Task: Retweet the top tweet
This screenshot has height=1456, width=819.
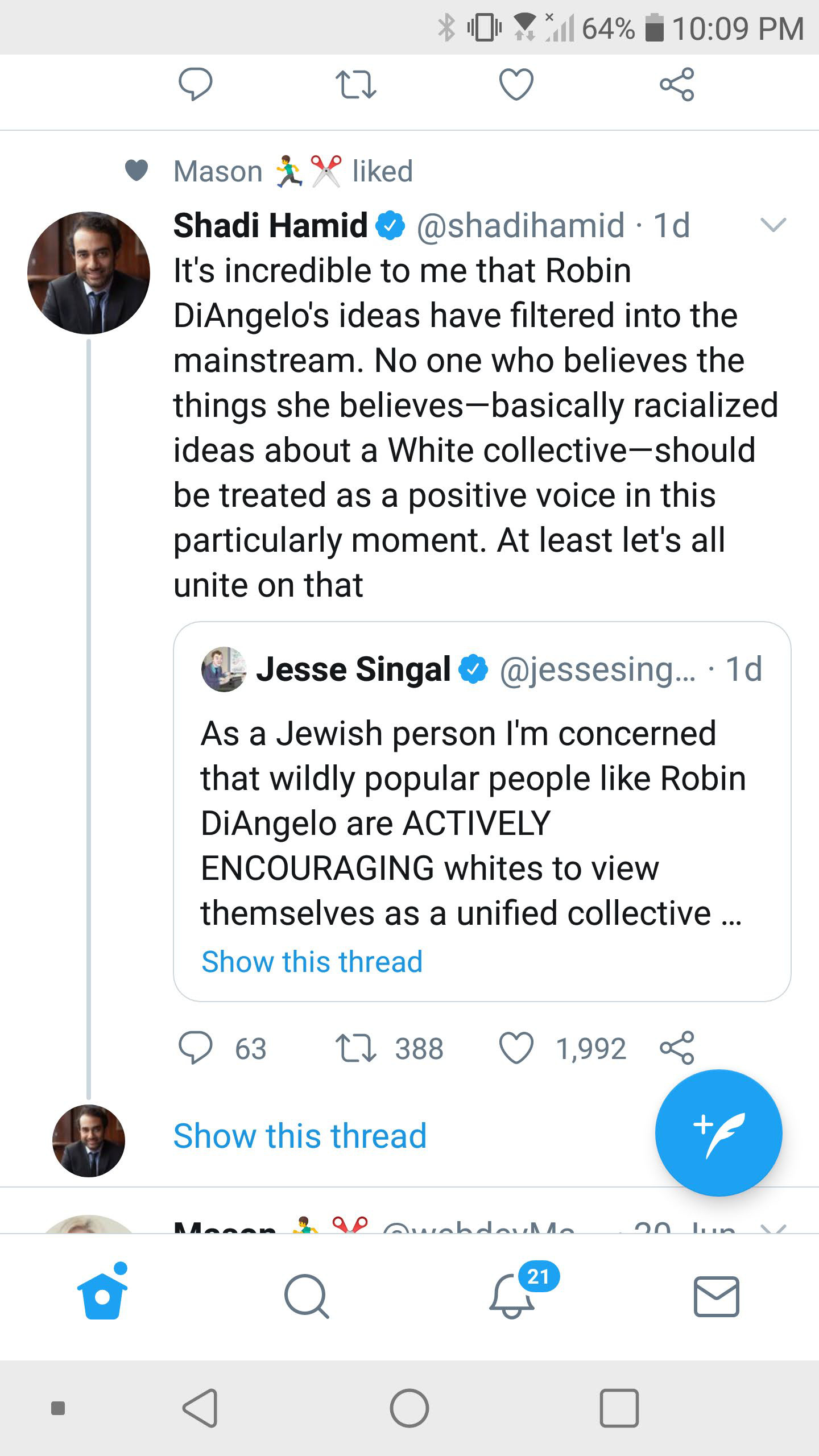Action: point(355,85)
